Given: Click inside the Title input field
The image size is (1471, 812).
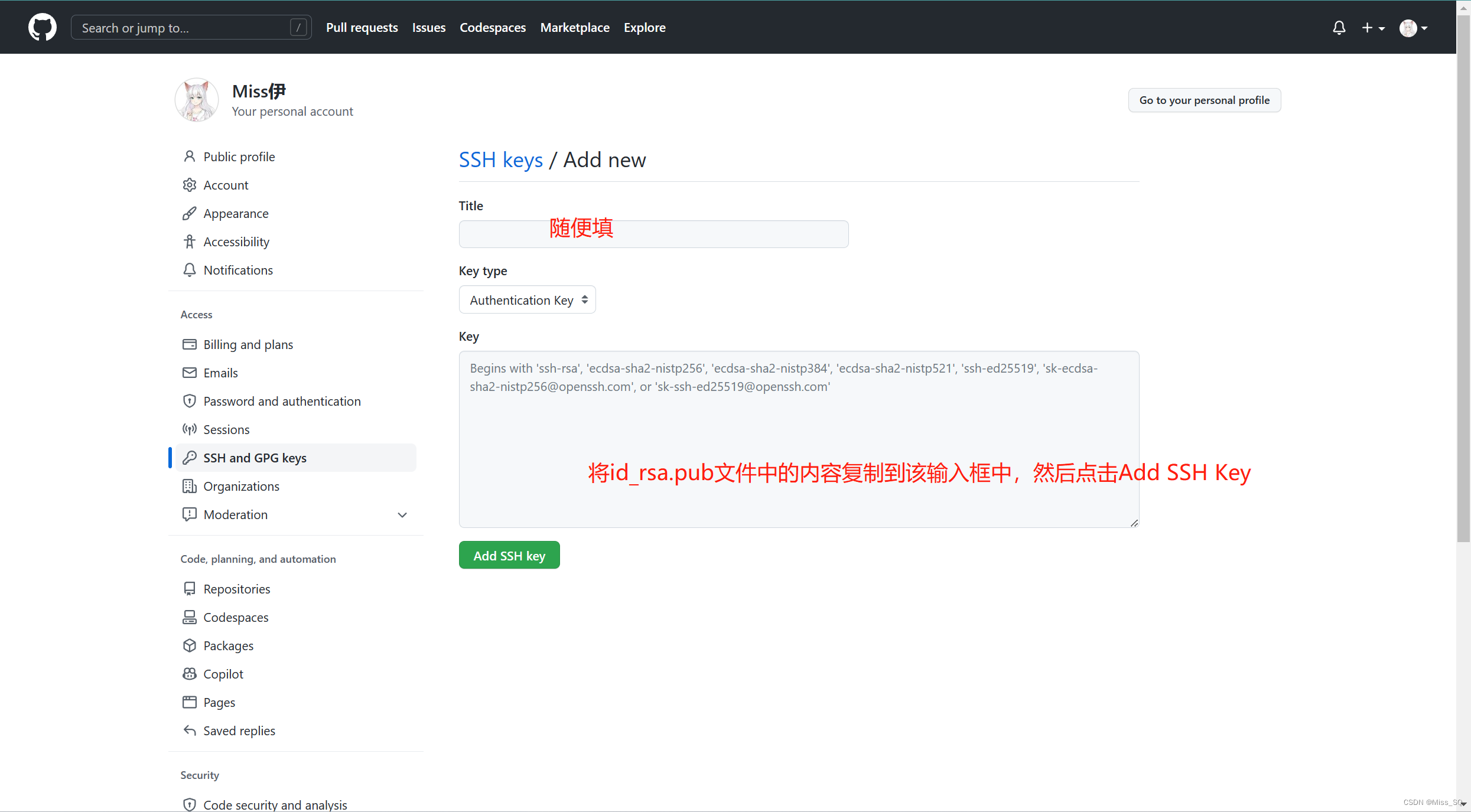Looking at the screenshot, I should [653, 234].
